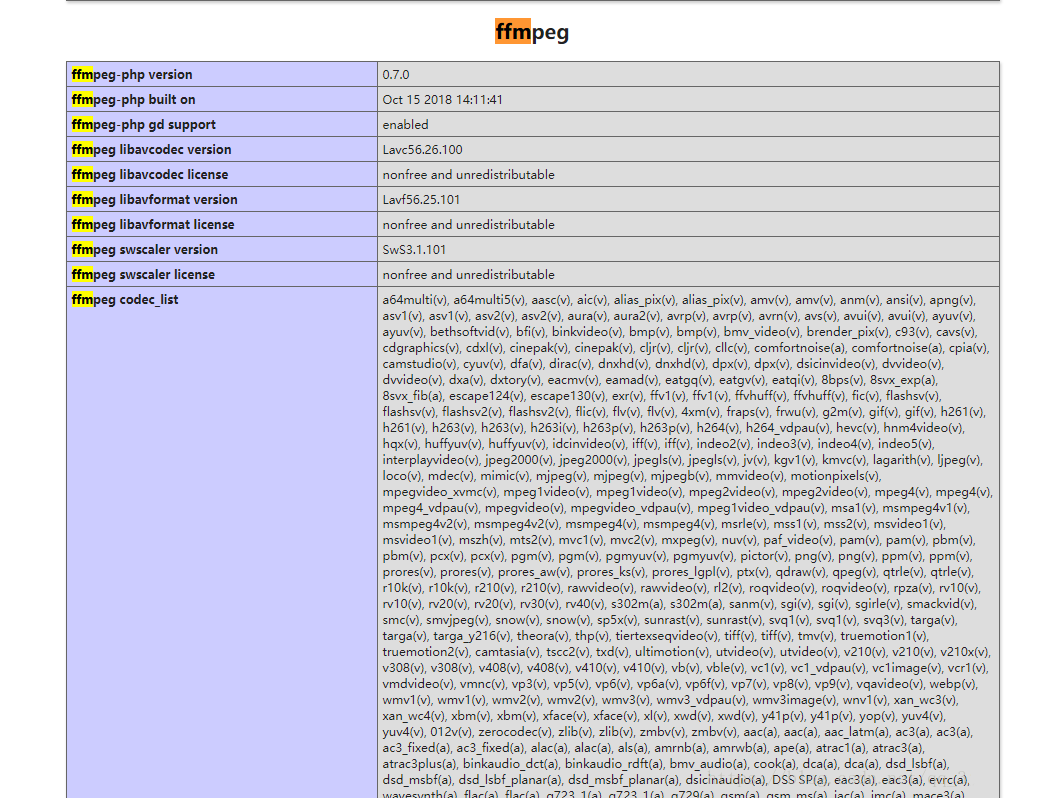Click the version value "0.7.0"

pyautogui.click(x=396, y=75)
